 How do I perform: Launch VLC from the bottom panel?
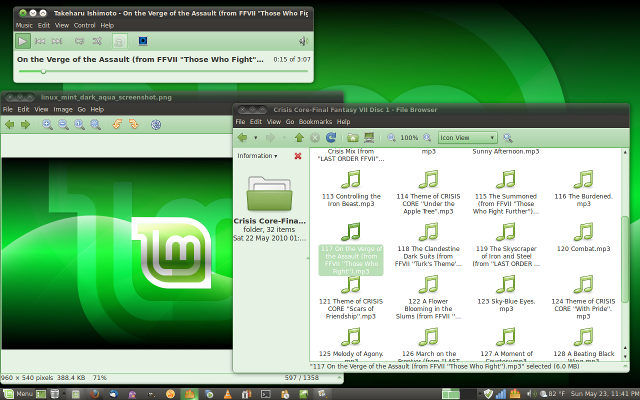227,394
